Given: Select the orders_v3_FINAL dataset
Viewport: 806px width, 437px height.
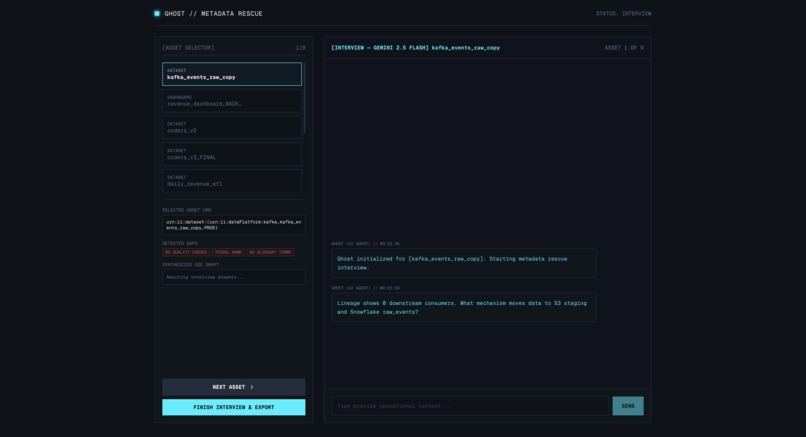Looking at the screenshot, I should tap(232, 154).
